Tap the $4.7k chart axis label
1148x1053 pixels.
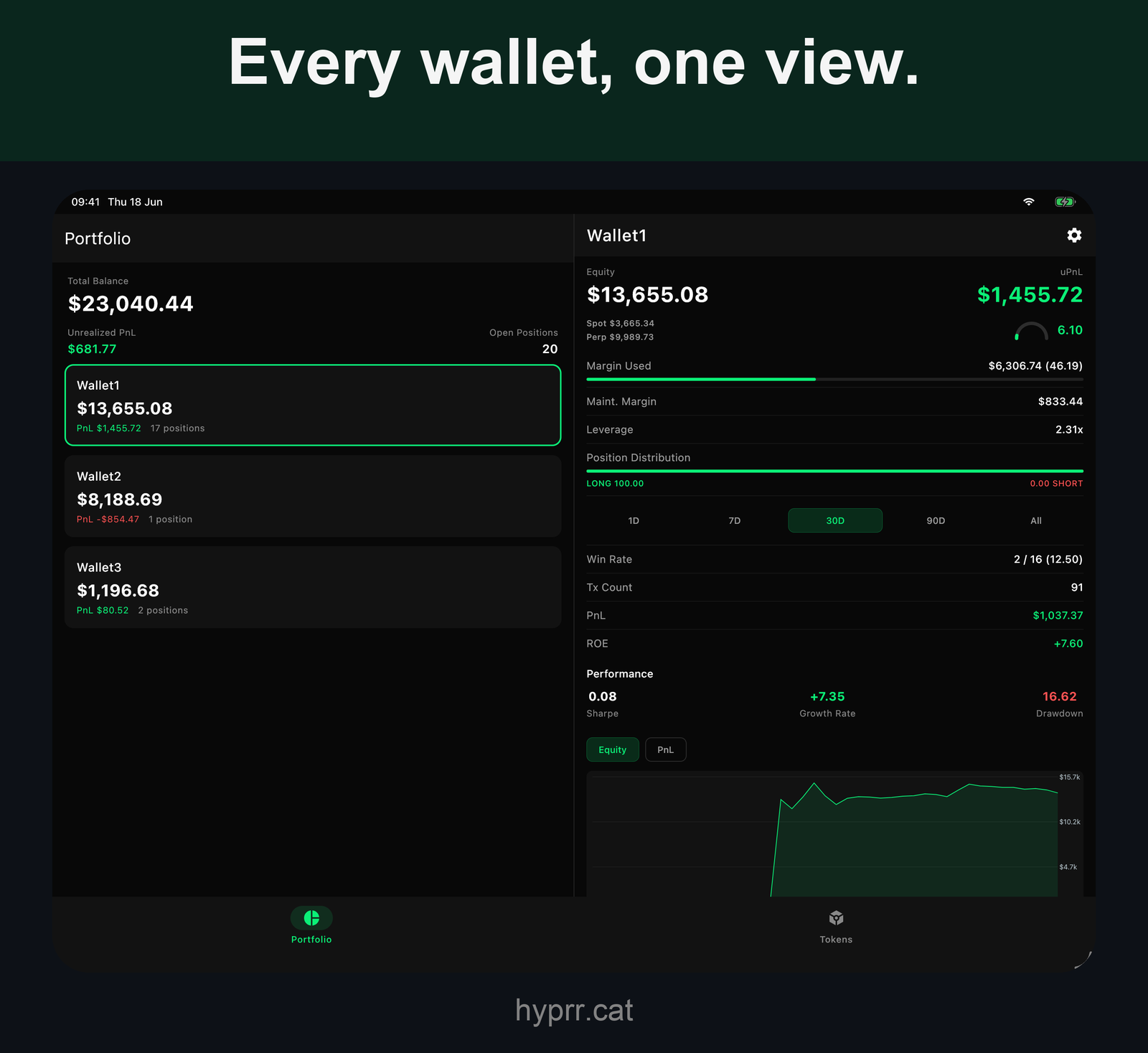pos(1068,867)
